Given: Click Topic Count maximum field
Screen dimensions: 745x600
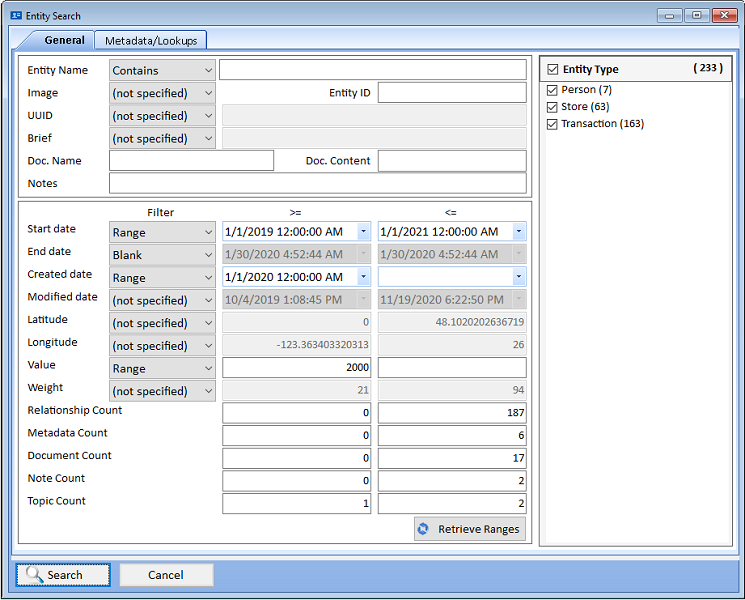Looking at the screenshot, I should tap(452, 503).
